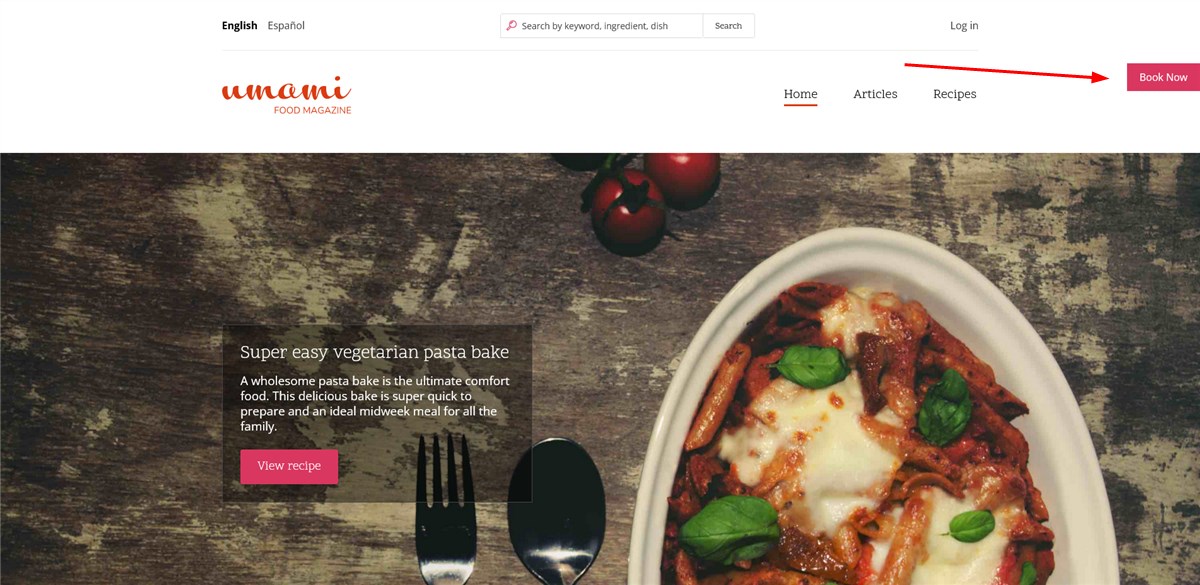Go to the Home menu item
This screenshot has height=585, width=1200.
(x=800, y=94)
